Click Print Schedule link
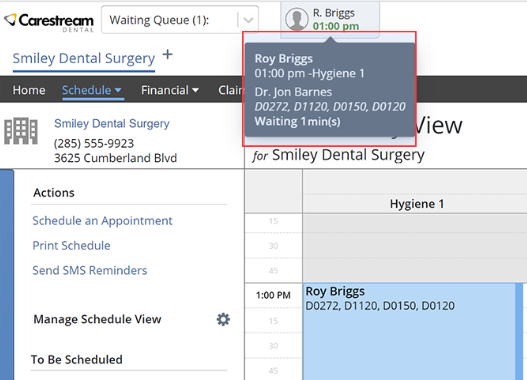527x380 pixels. tap(71, 246)
